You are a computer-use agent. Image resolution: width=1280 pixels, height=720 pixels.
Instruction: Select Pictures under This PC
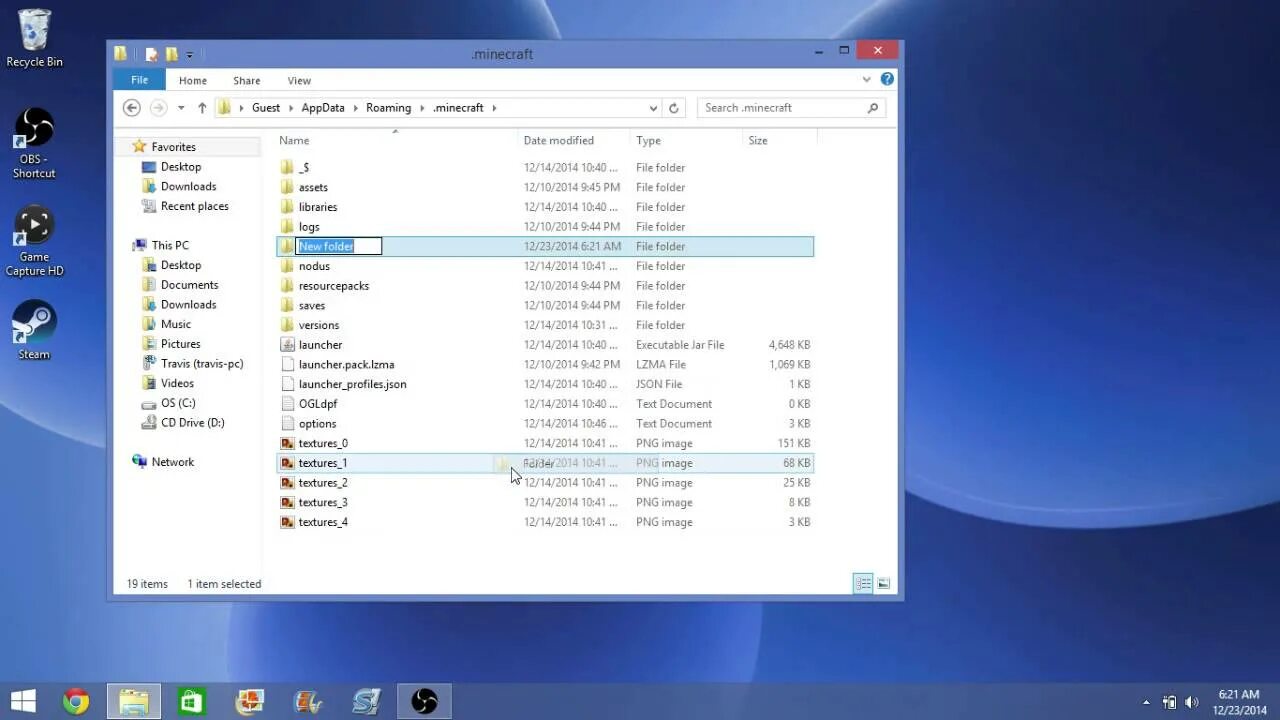pos(180,344)
